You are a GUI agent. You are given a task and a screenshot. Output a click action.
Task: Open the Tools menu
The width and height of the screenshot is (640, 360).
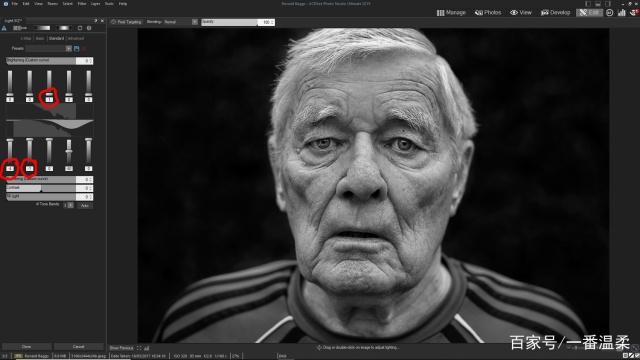tap(109, 4)
